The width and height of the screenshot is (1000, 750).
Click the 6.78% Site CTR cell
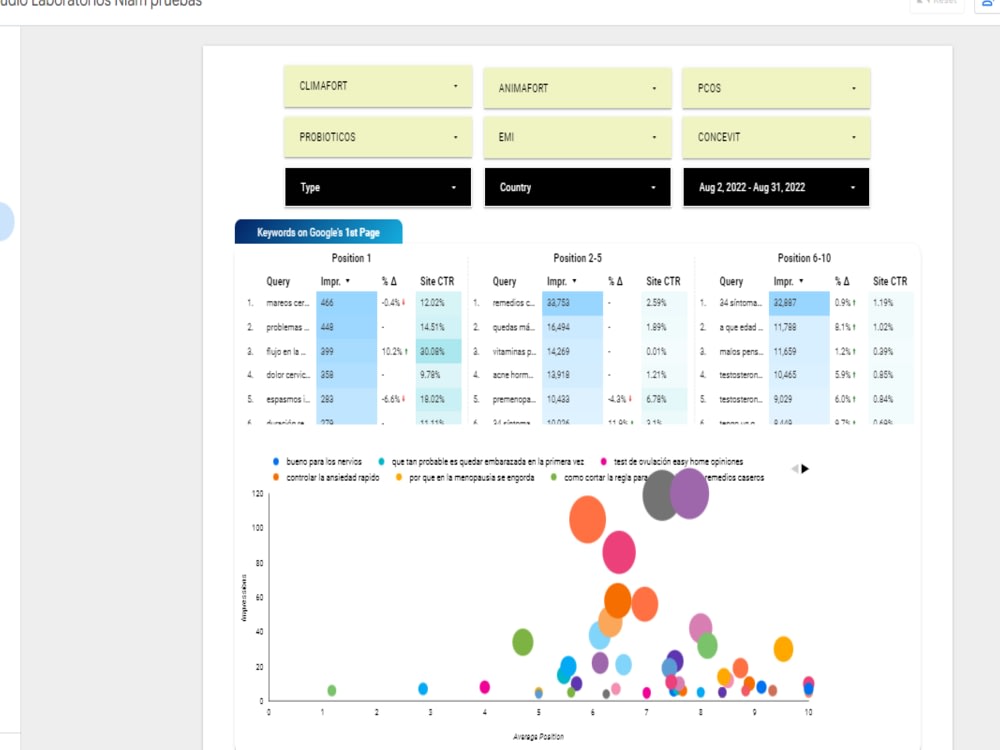(x=665, y=399)
